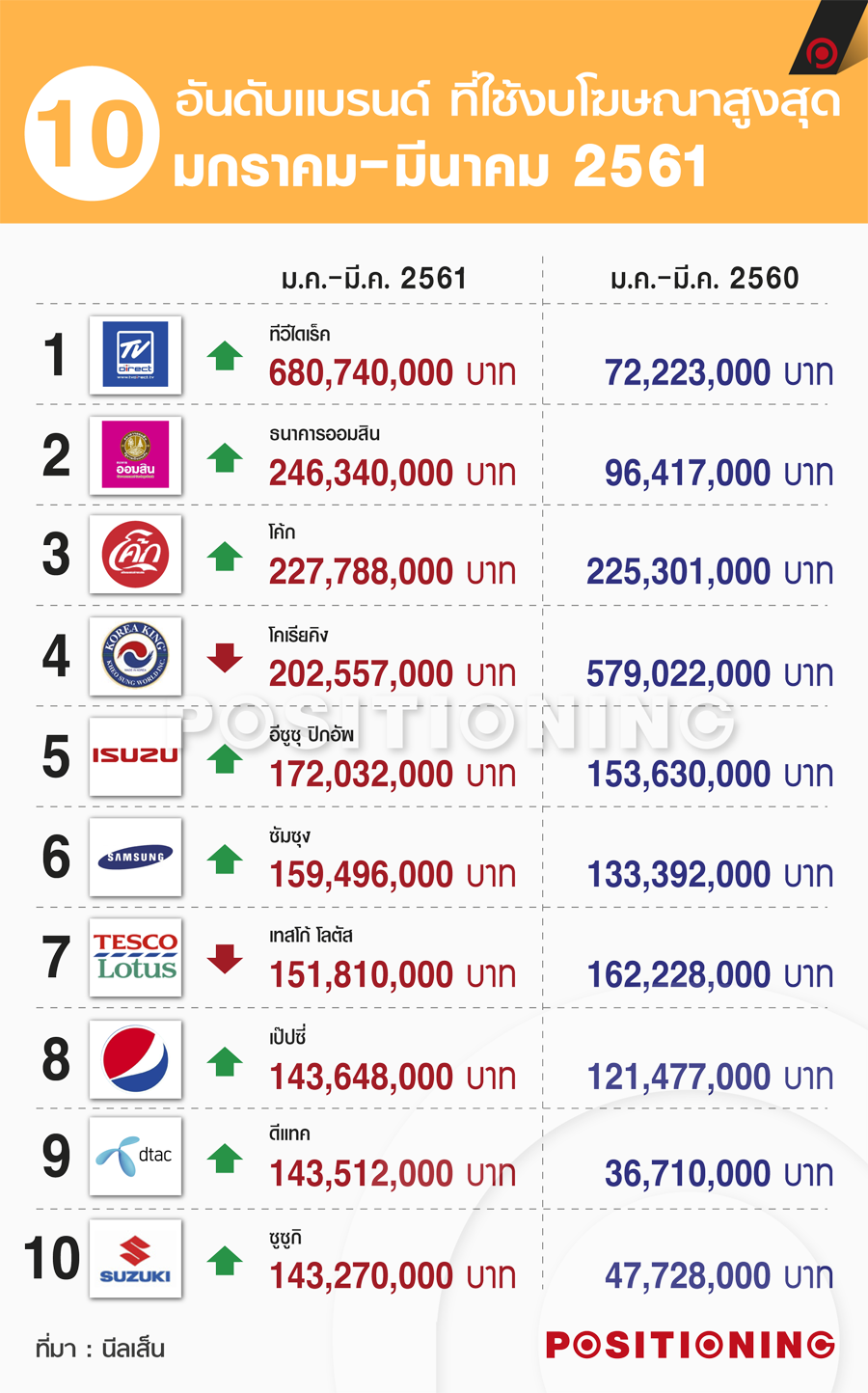Click the Korea King circular logo
The width and height of the screenshot is (868, 1393).
135,656
